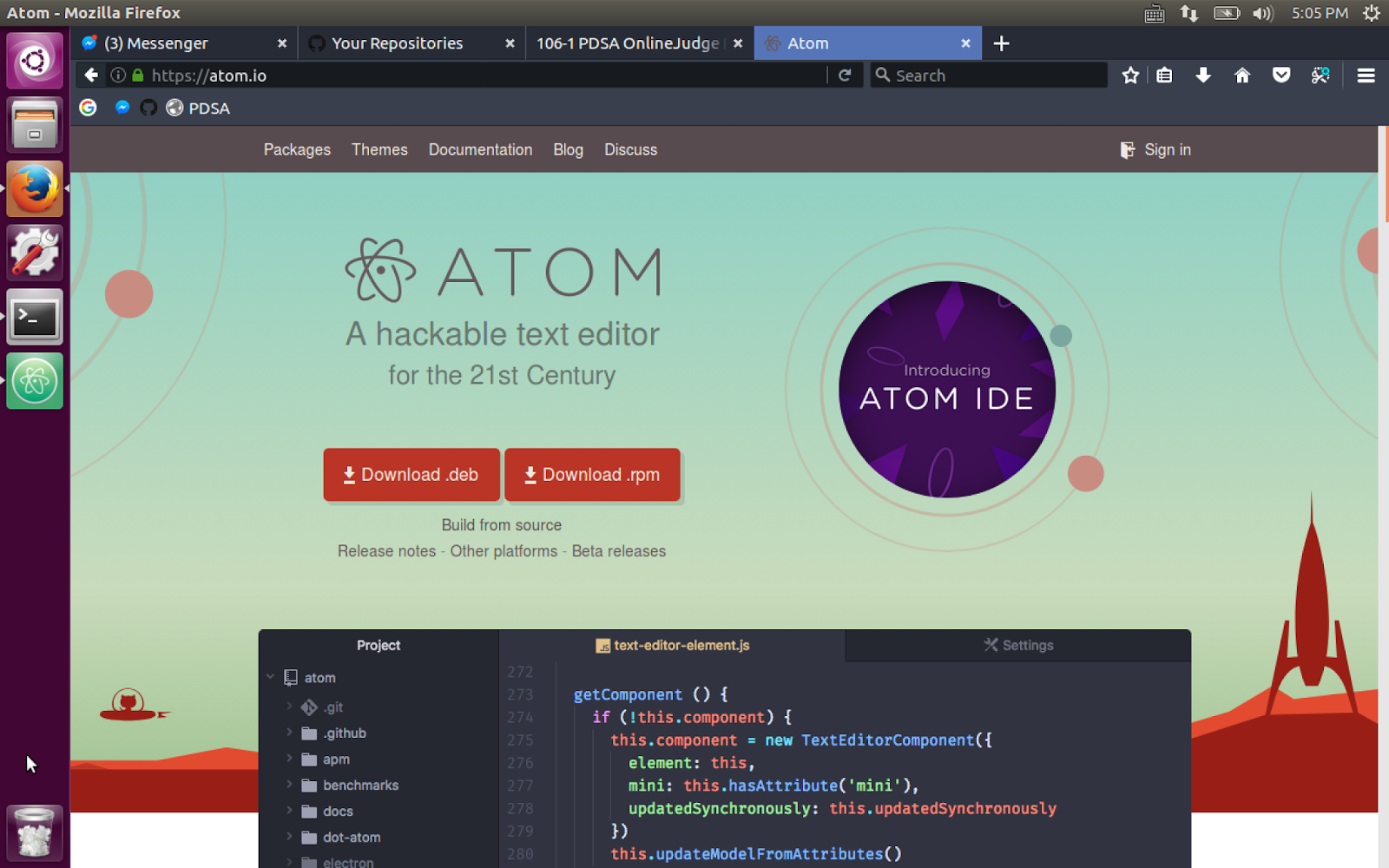Open the session power gear menu
Viewport: 1389px width, 868px height.
(1372, 13)
